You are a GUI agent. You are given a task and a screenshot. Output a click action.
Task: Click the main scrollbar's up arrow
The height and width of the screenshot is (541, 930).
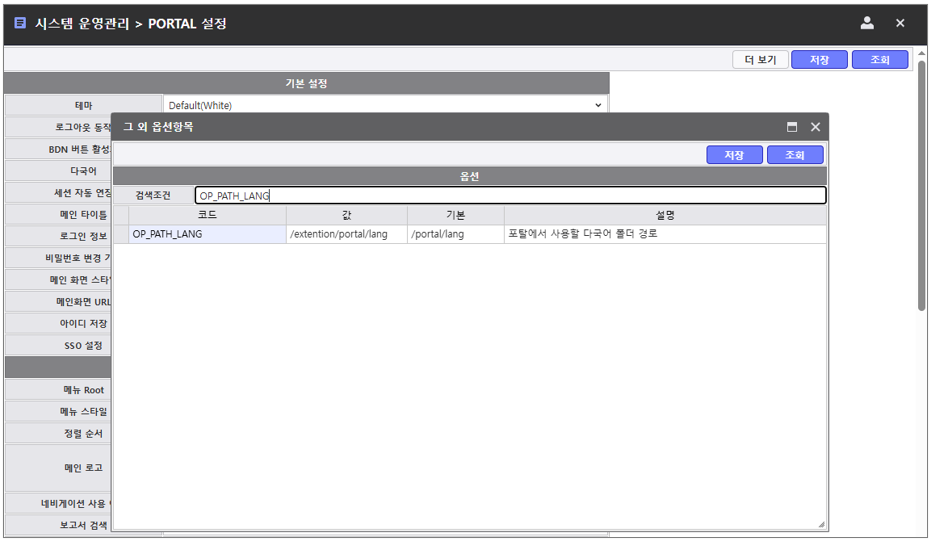(x=921, y=52)
